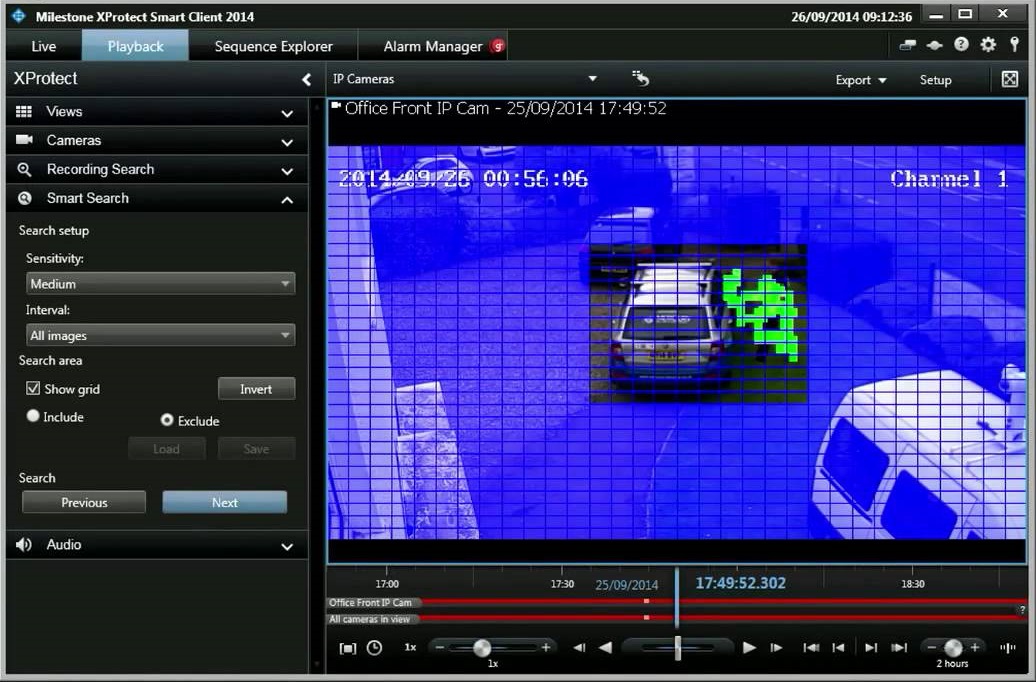Click the Invert button
1036x682 pixels.
click(x=256, y=389)
